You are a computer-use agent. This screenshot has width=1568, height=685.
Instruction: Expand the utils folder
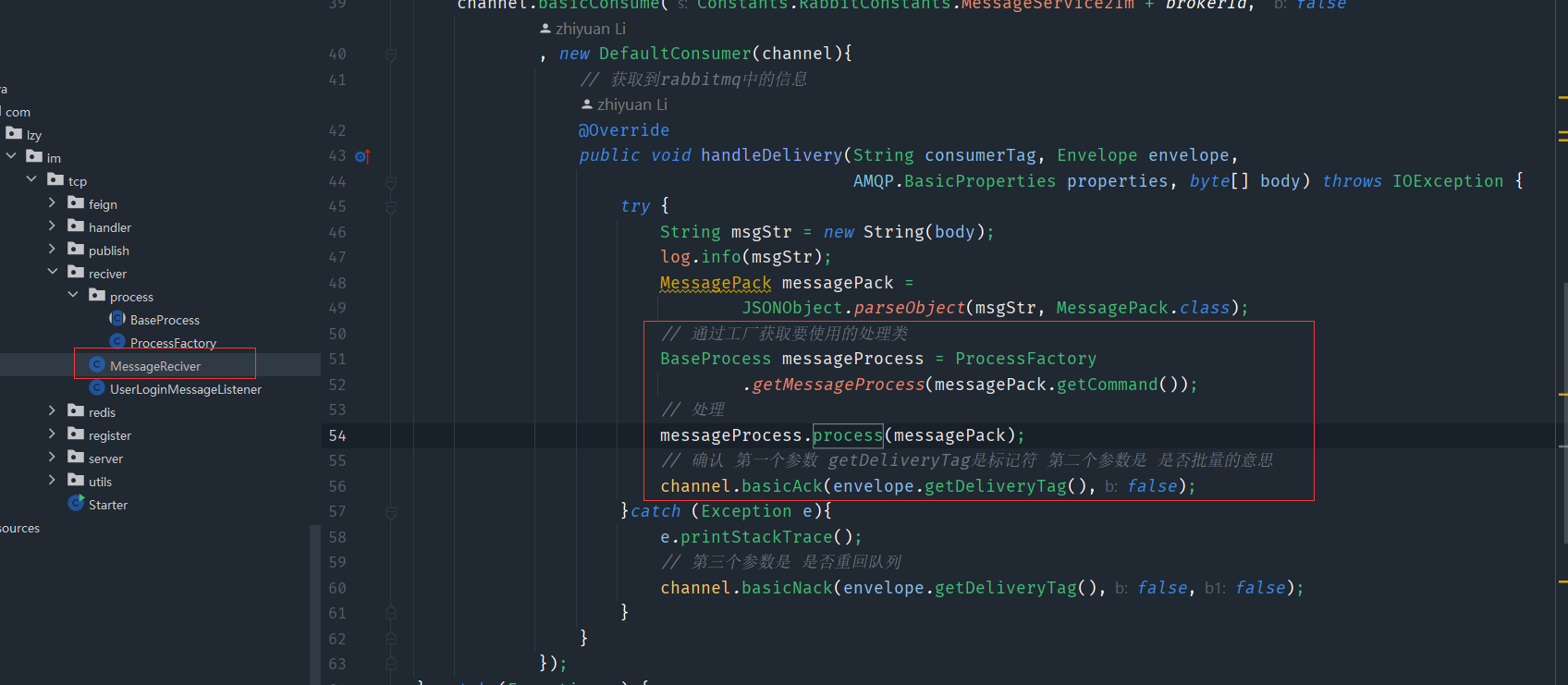coord(52,480)
